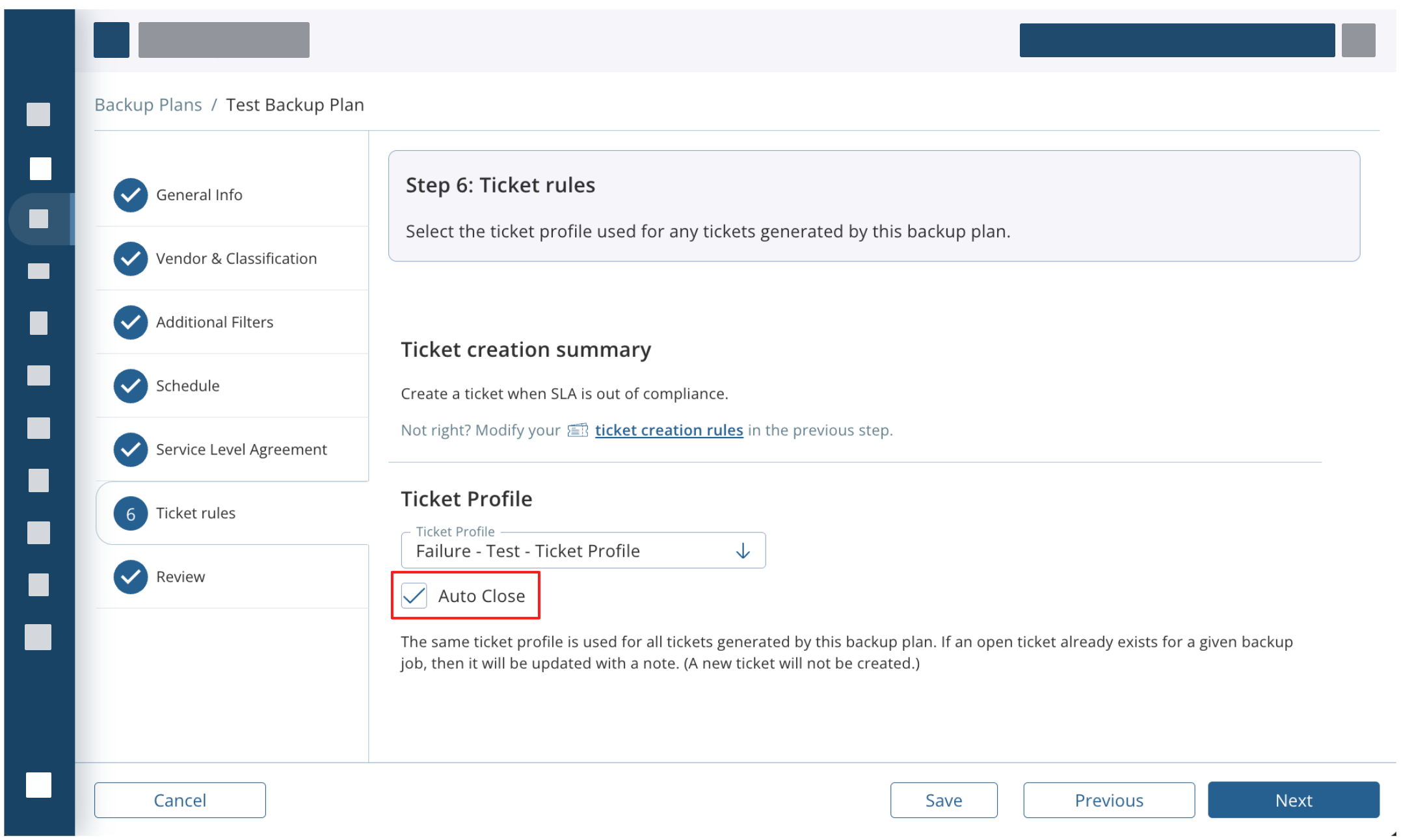Click the bottom sidebar navigation icon
Image resolution: width=1401 pixels, height=840 pixels.
tap(38, 785)
